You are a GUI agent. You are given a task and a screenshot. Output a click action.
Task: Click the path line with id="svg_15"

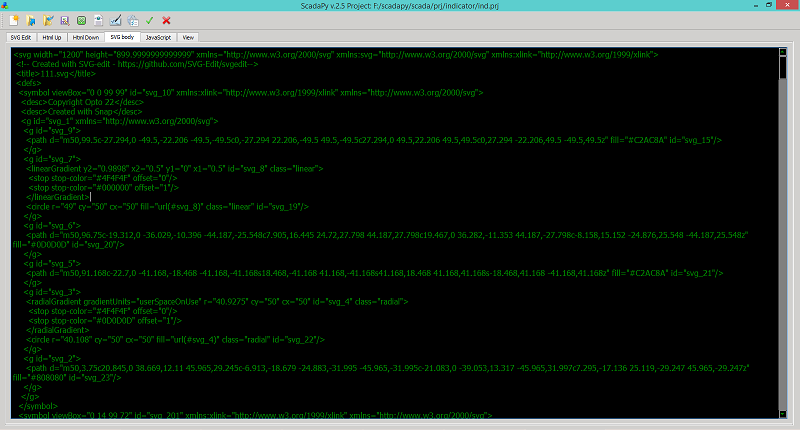[374, 140]
